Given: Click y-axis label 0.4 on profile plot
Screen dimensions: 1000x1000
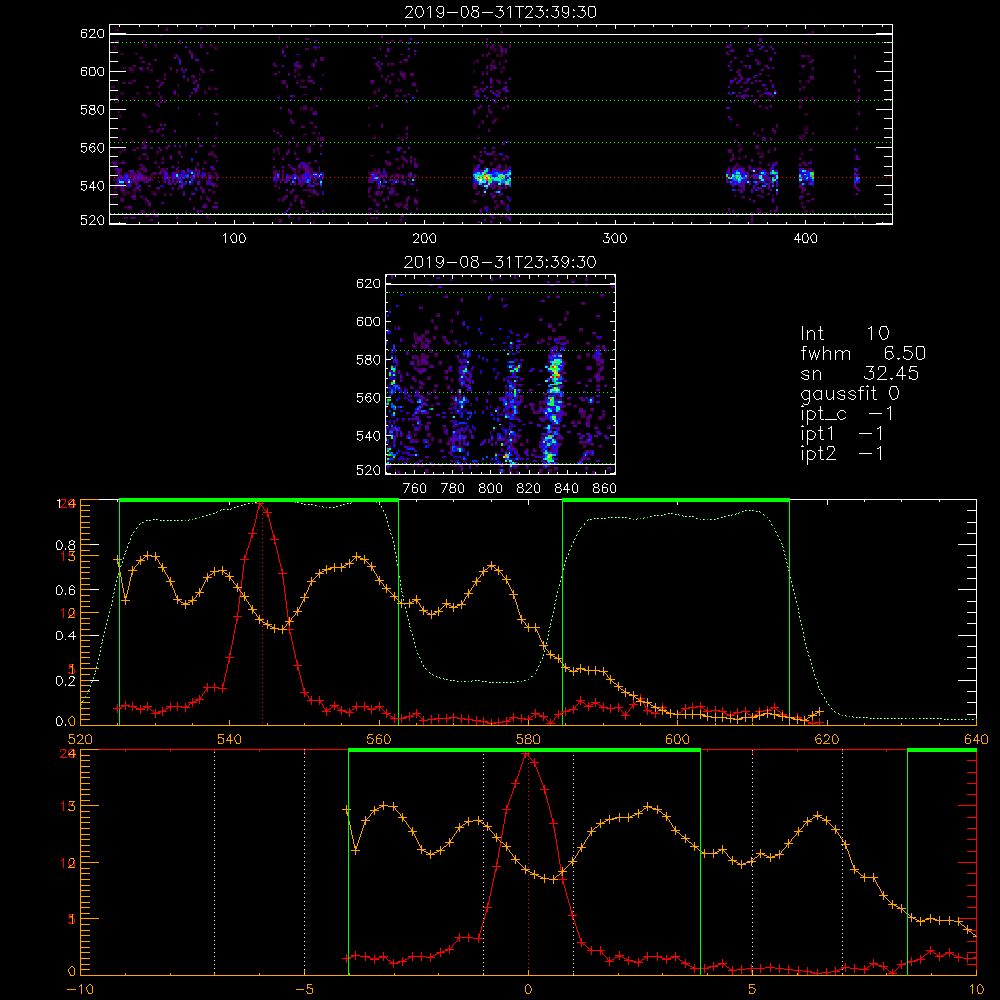Looking at the screenshot, I should tap(66, 636).
